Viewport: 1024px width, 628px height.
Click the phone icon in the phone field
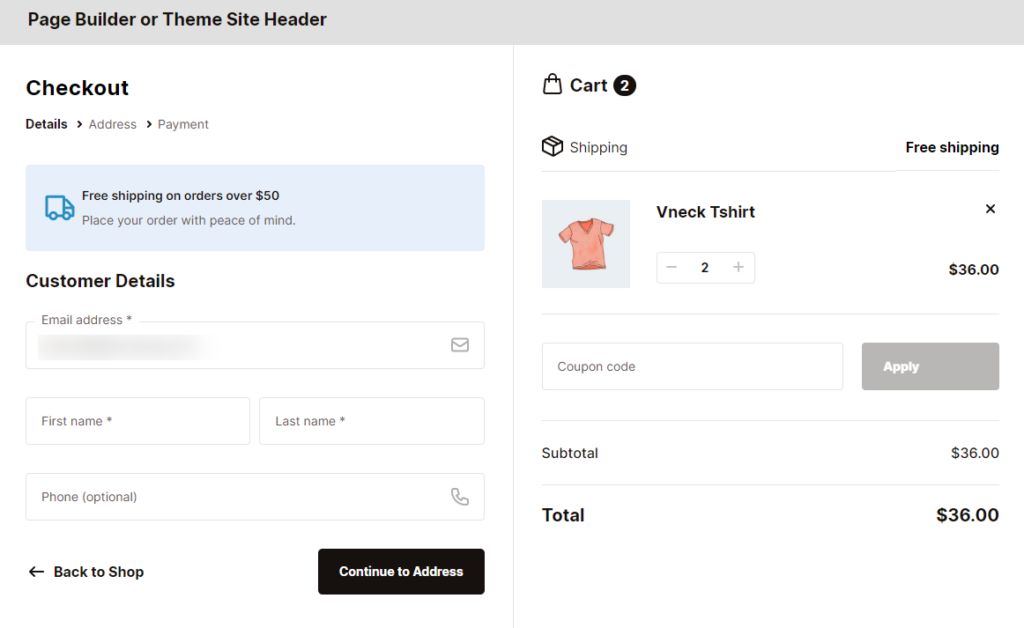coord(460,496)
